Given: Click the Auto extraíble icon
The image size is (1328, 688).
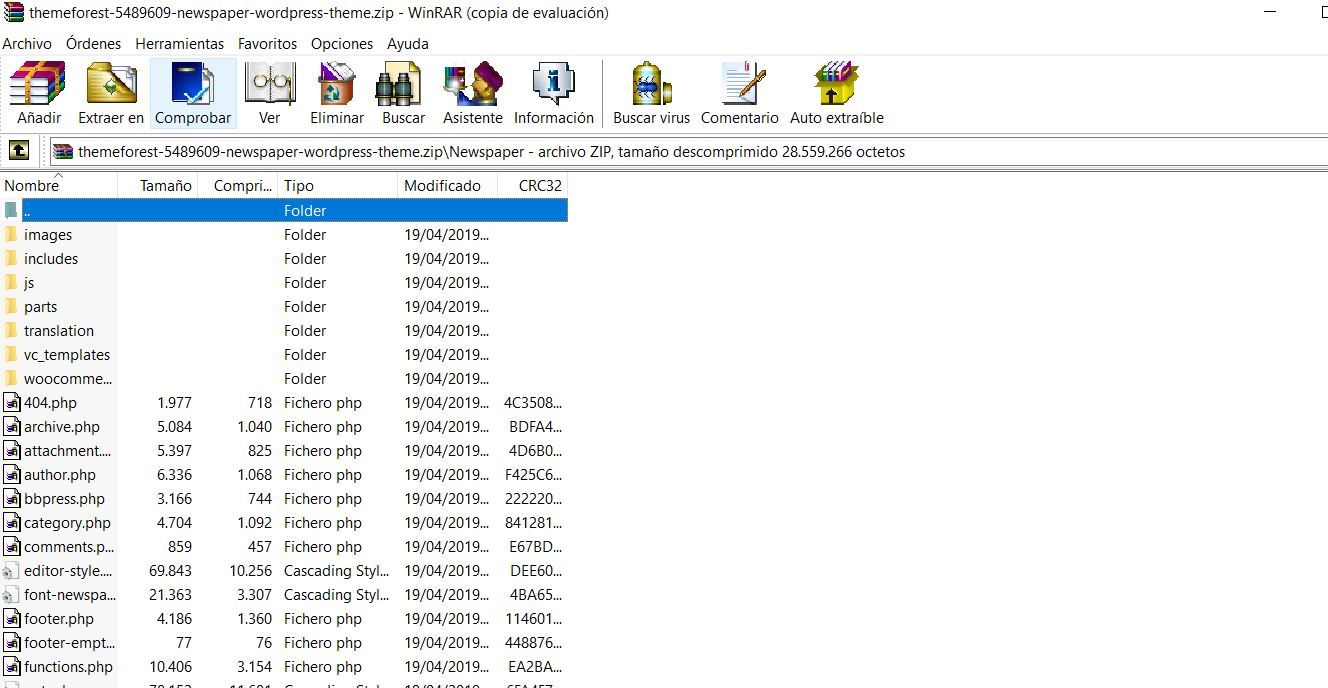Looking at the screenshot, I should point(837,84).
